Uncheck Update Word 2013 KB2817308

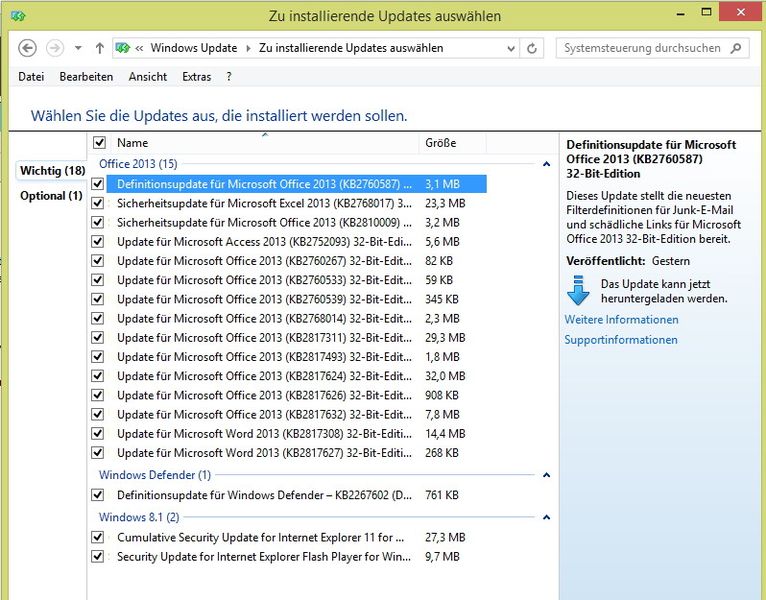pyautogui.click(x=98, y=433)
